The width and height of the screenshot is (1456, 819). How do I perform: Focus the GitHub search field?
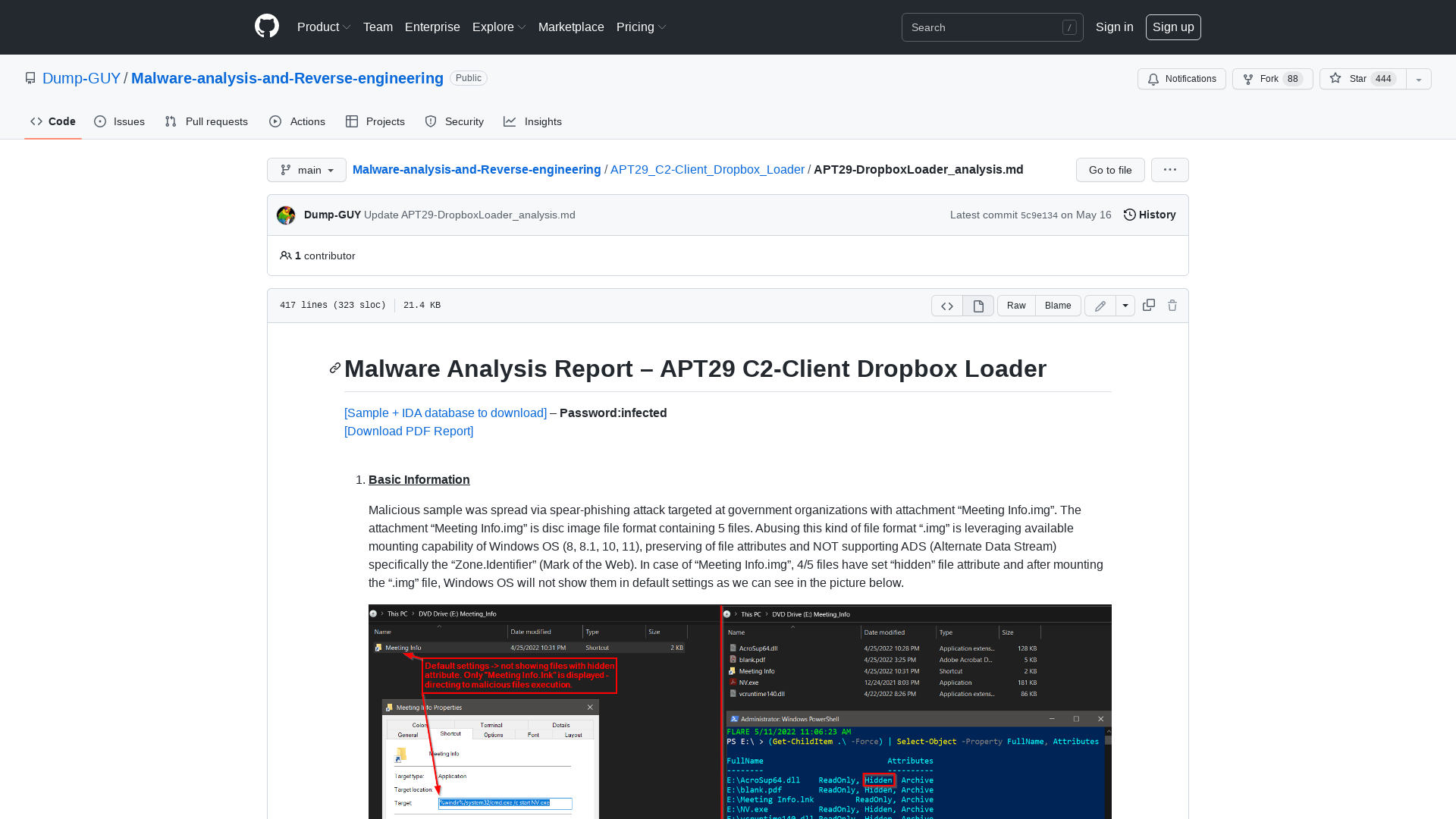tap(992, 27)
